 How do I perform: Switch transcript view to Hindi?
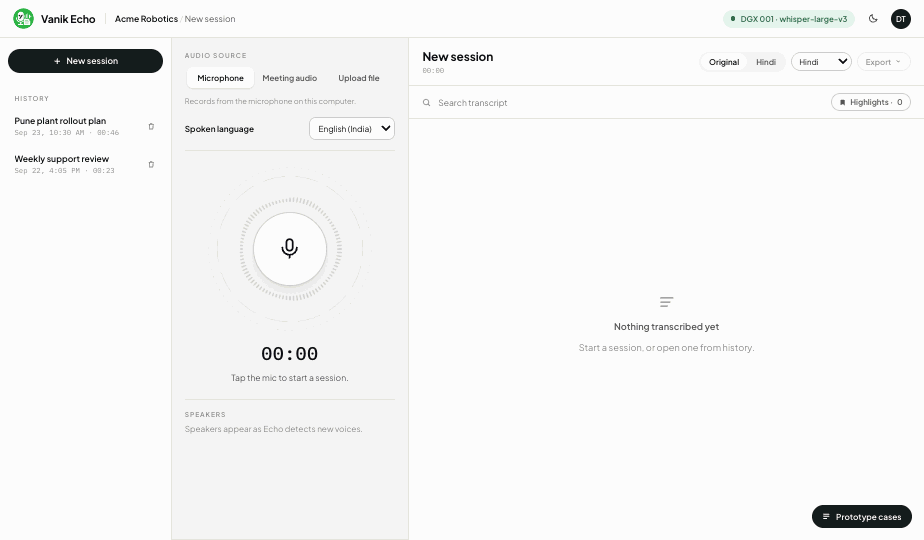click(765, 62)
